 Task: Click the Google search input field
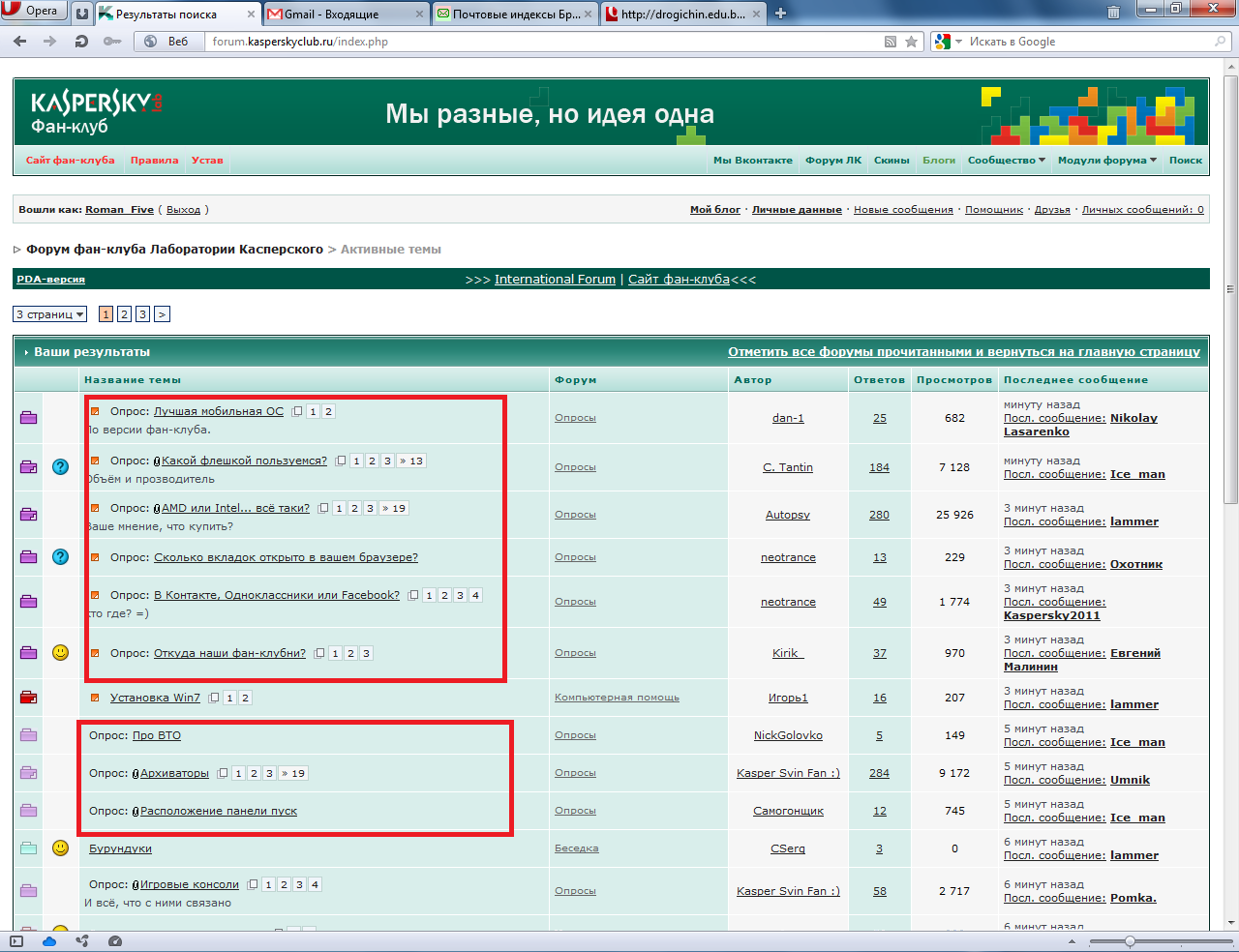pos(1084,42)
